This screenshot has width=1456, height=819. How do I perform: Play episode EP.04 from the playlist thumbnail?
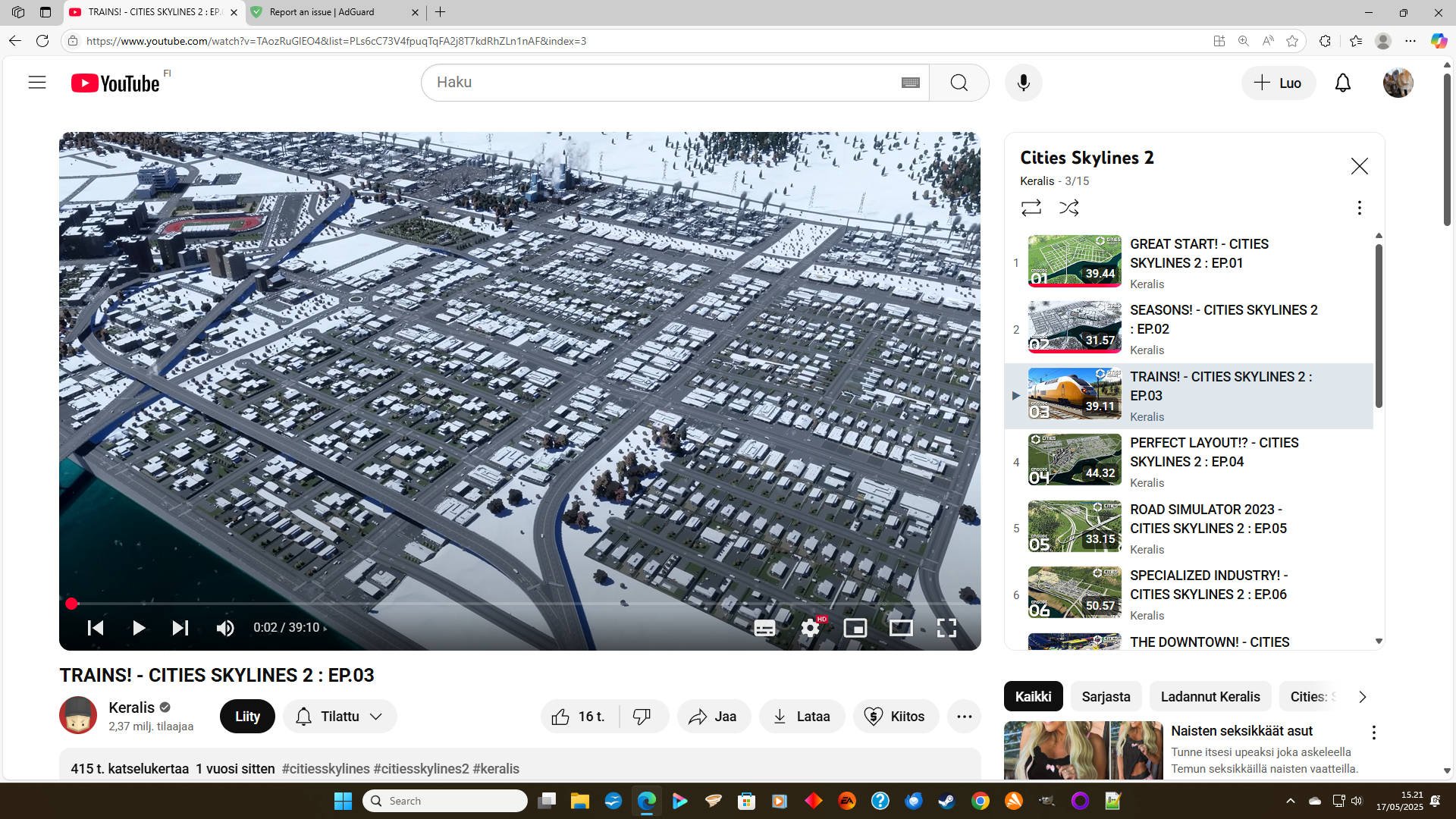tap(1074, 460)
